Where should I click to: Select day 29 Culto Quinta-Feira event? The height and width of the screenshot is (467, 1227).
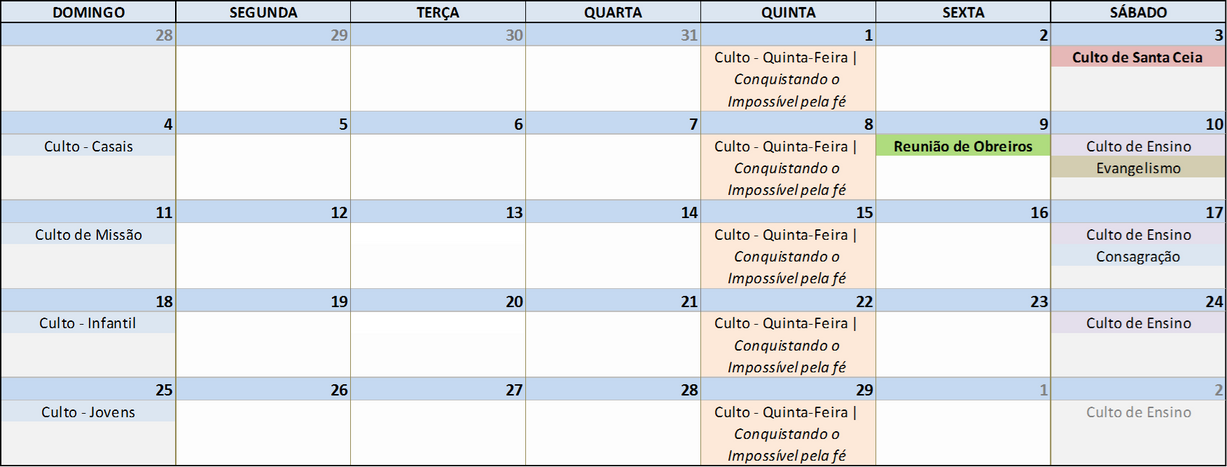788,434
